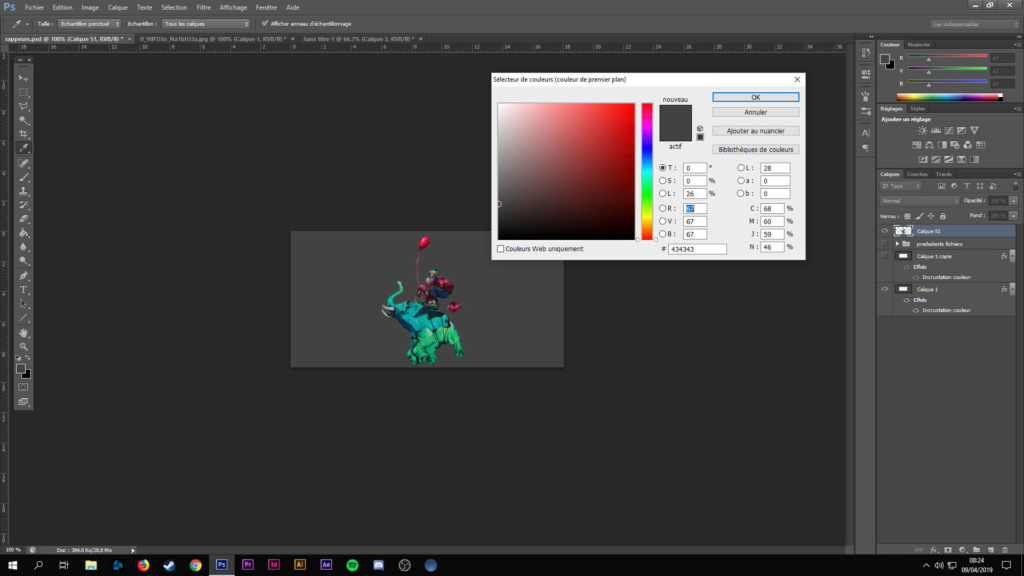Open the Filtre menu
This screenshot has height=576, width=1024.
point(204,7)
